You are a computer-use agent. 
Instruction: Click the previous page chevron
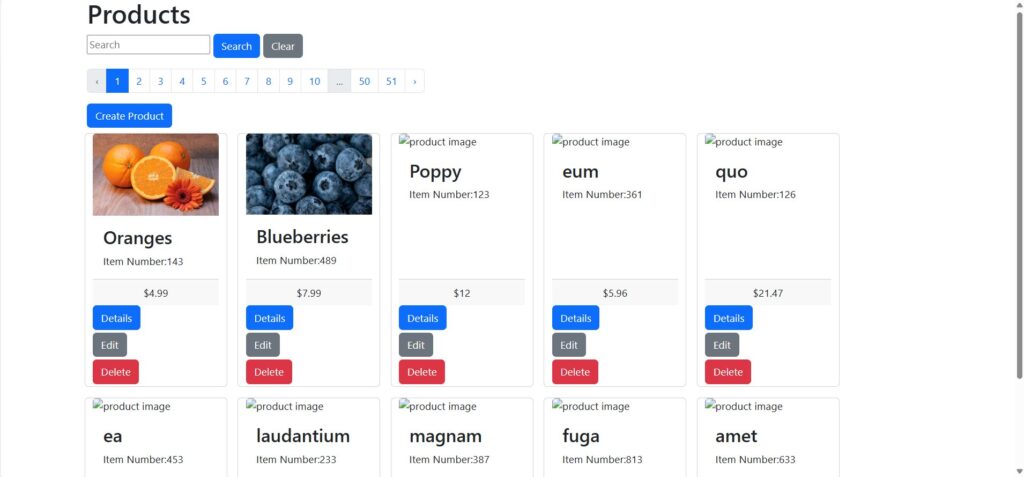[x=96, y=81]
